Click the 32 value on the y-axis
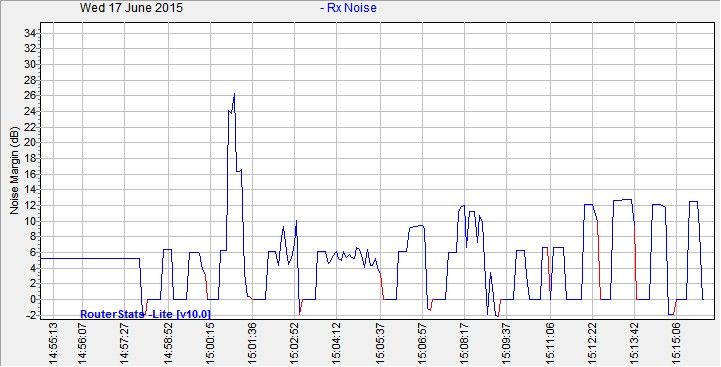Image resolution: width=721 pixels, height=367 pixels. click(x=30, y=48)
